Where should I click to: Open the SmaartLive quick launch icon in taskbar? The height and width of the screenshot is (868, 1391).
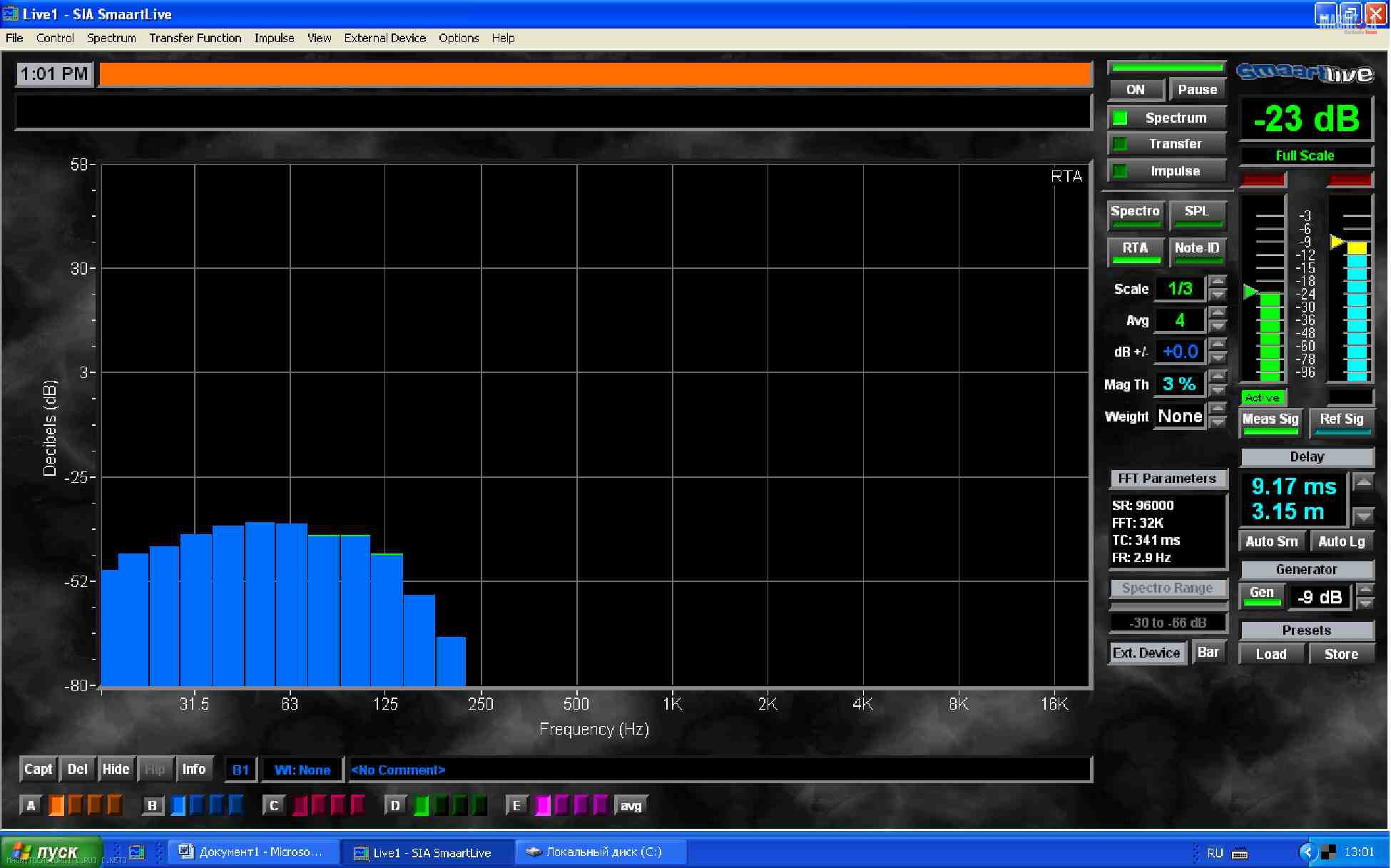[137, 852]
